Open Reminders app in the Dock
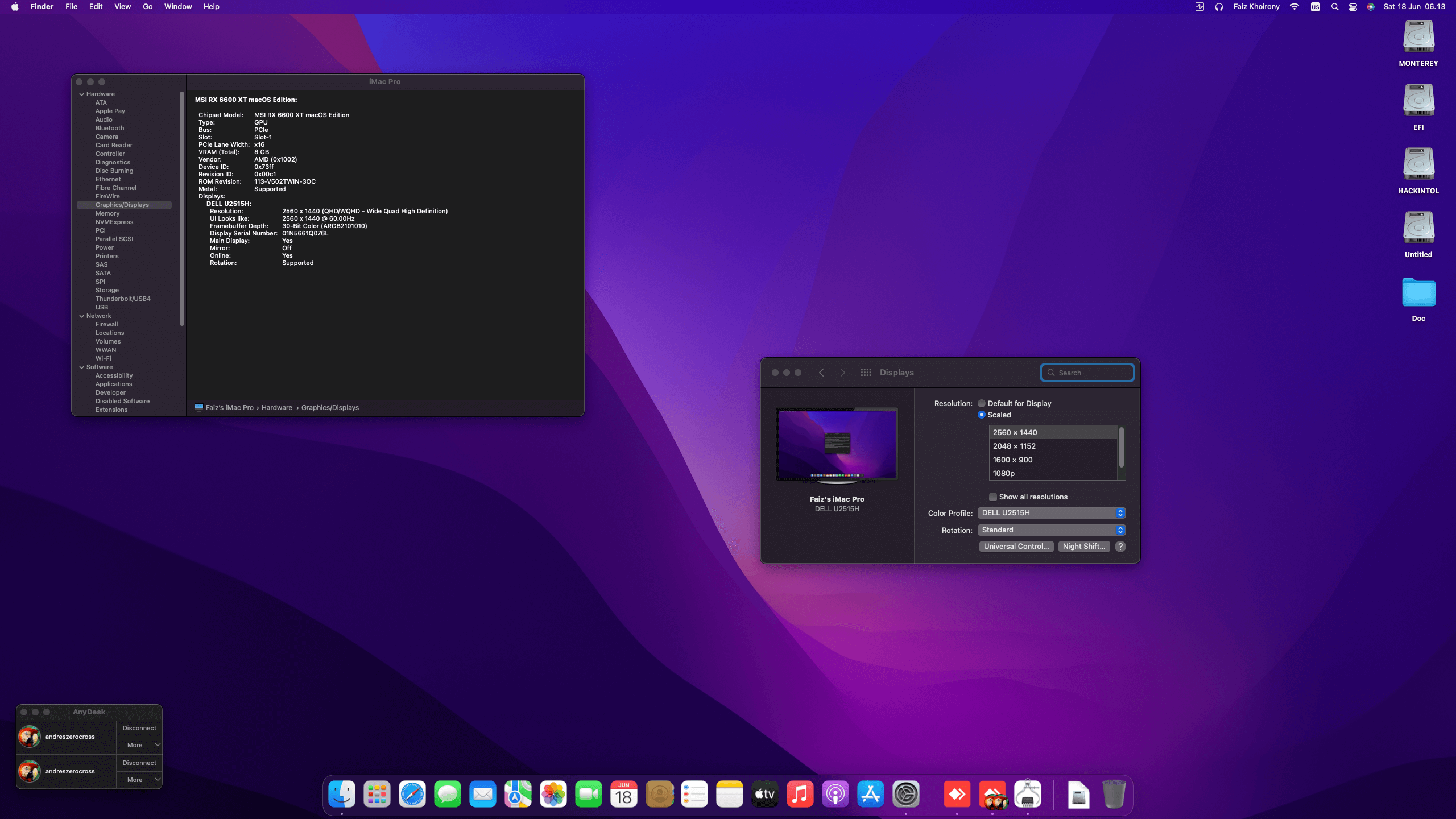Screen dimensions: 1456x819 pyautogui.click(x=694, y=794)
